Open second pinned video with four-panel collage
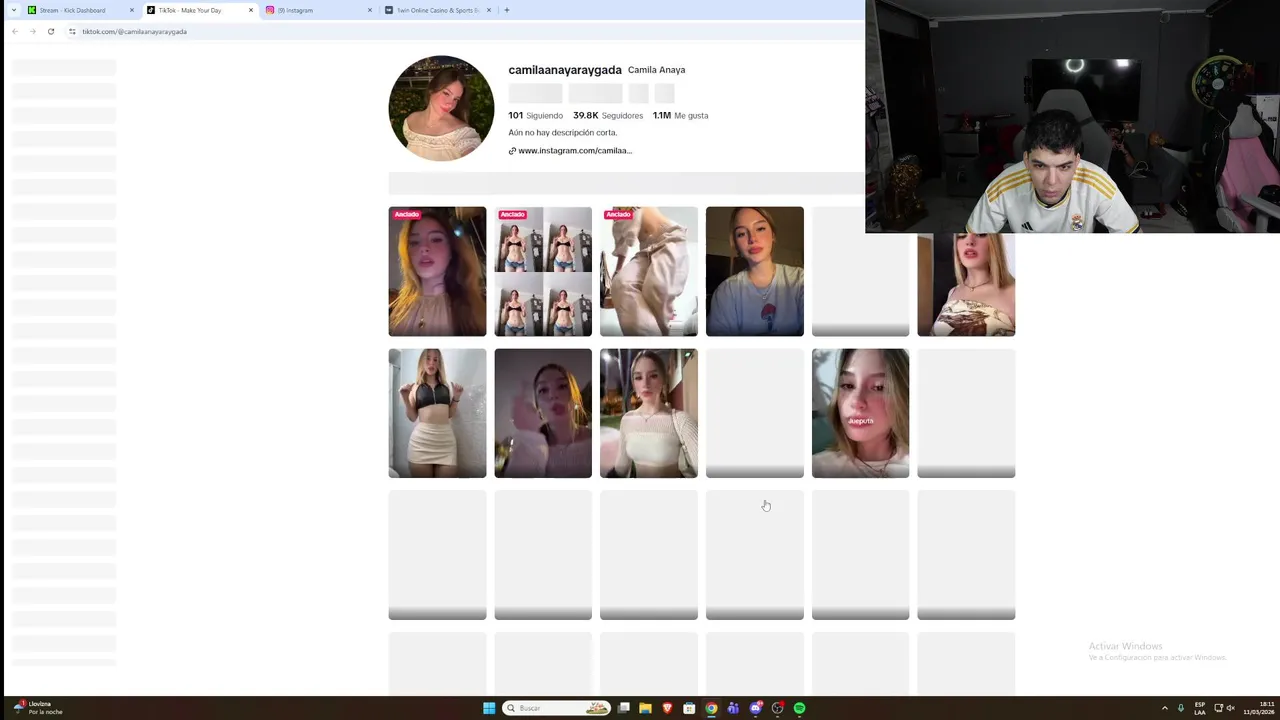1280x720 pixels. click(x=543, y=271)
